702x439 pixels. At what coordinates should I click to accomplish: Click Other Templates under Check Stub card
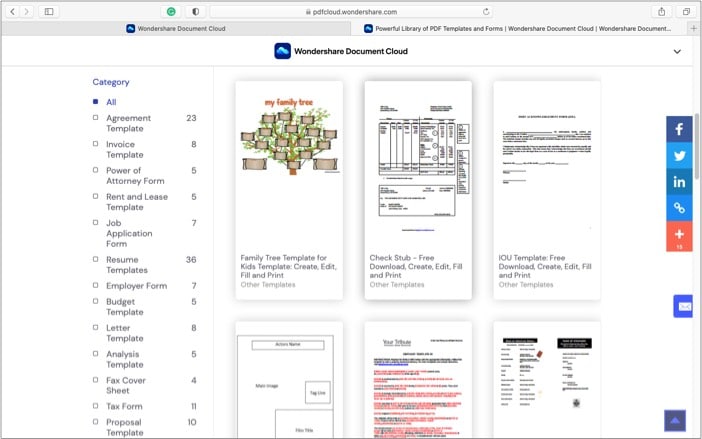[x=397, y=285]
